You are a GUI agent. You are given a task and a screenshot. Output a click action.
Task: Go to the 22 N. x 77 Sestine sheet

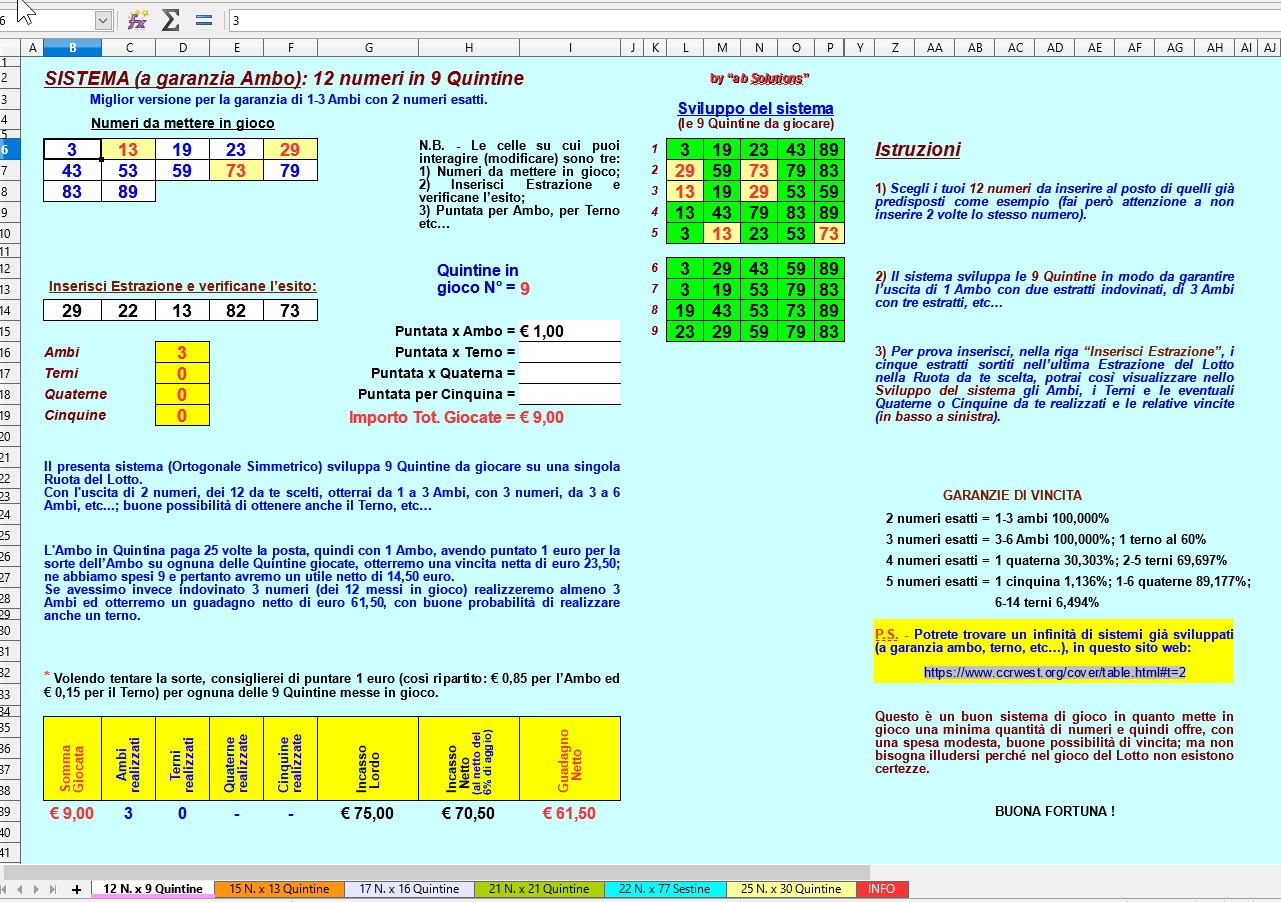pos(664,889)
